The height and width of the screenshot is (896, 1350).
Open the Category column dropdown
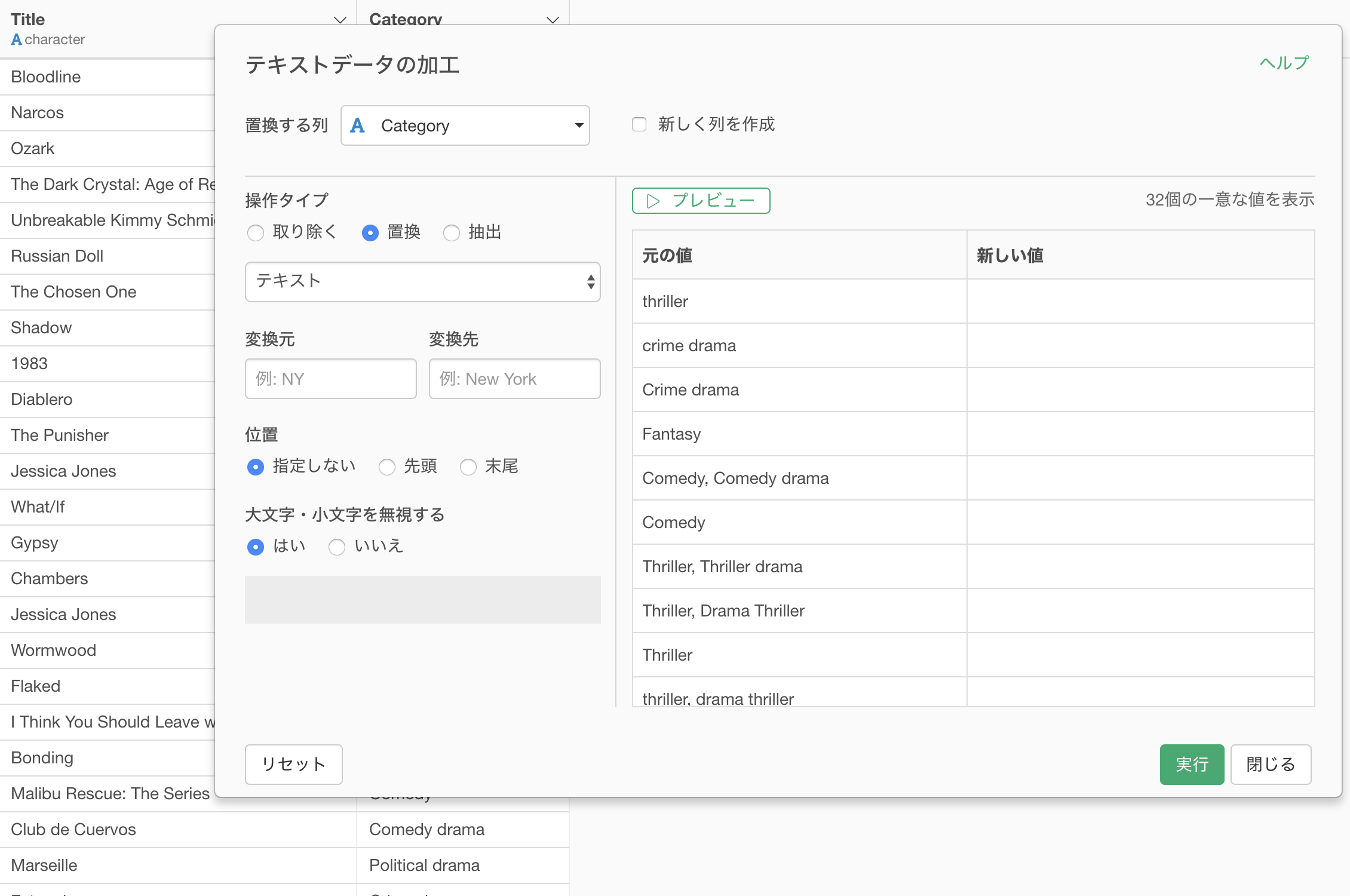pyautogui.click(x=465, y=125)
